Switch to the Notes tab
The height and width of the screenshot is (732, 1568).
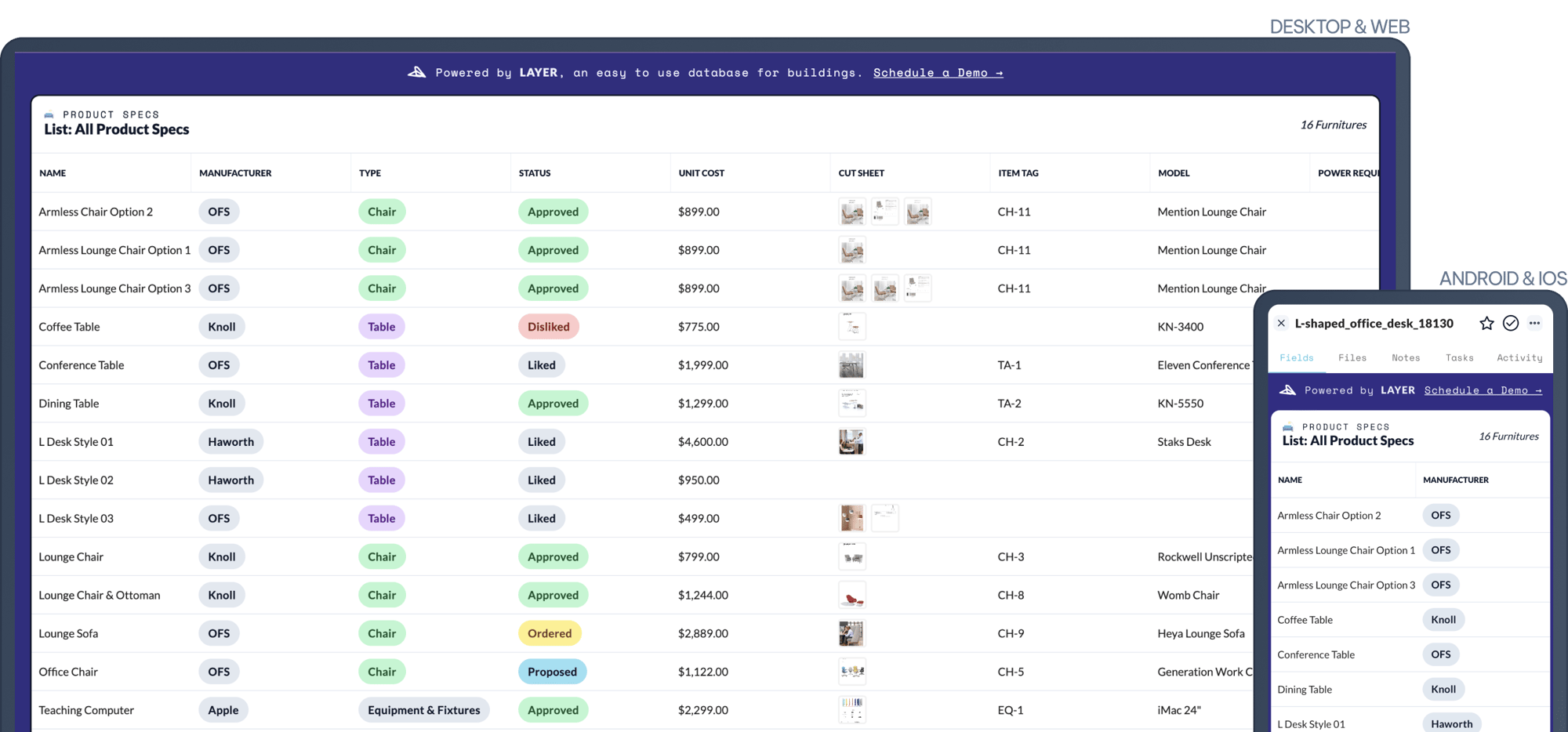coord(1406,357)
